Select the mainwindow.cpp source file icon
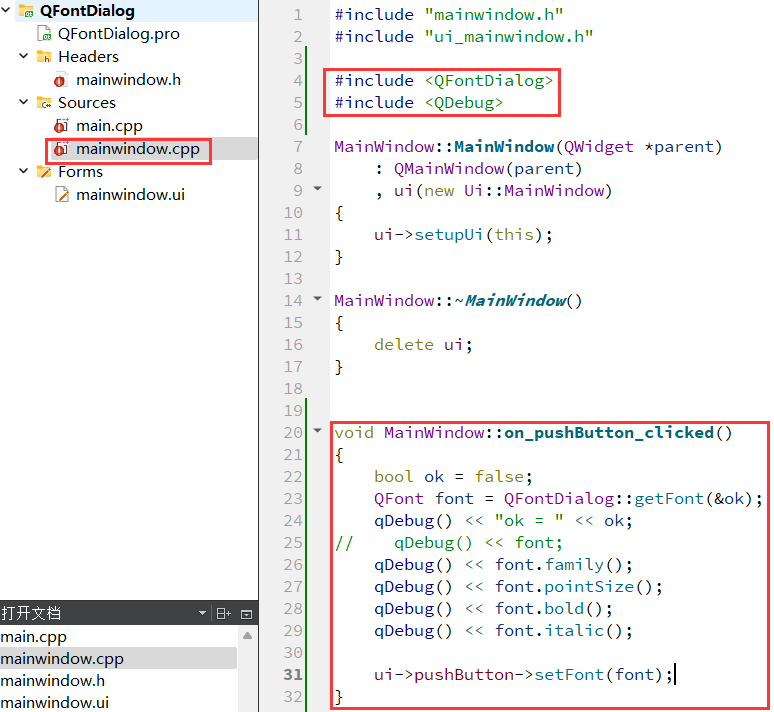The height and width of the screenshot is (712, 774). (61, 149)
